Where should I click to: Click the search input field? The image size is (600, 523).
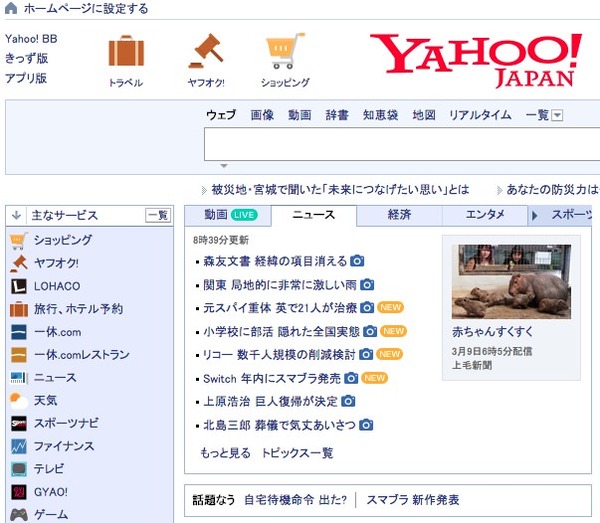coord(402,144)
